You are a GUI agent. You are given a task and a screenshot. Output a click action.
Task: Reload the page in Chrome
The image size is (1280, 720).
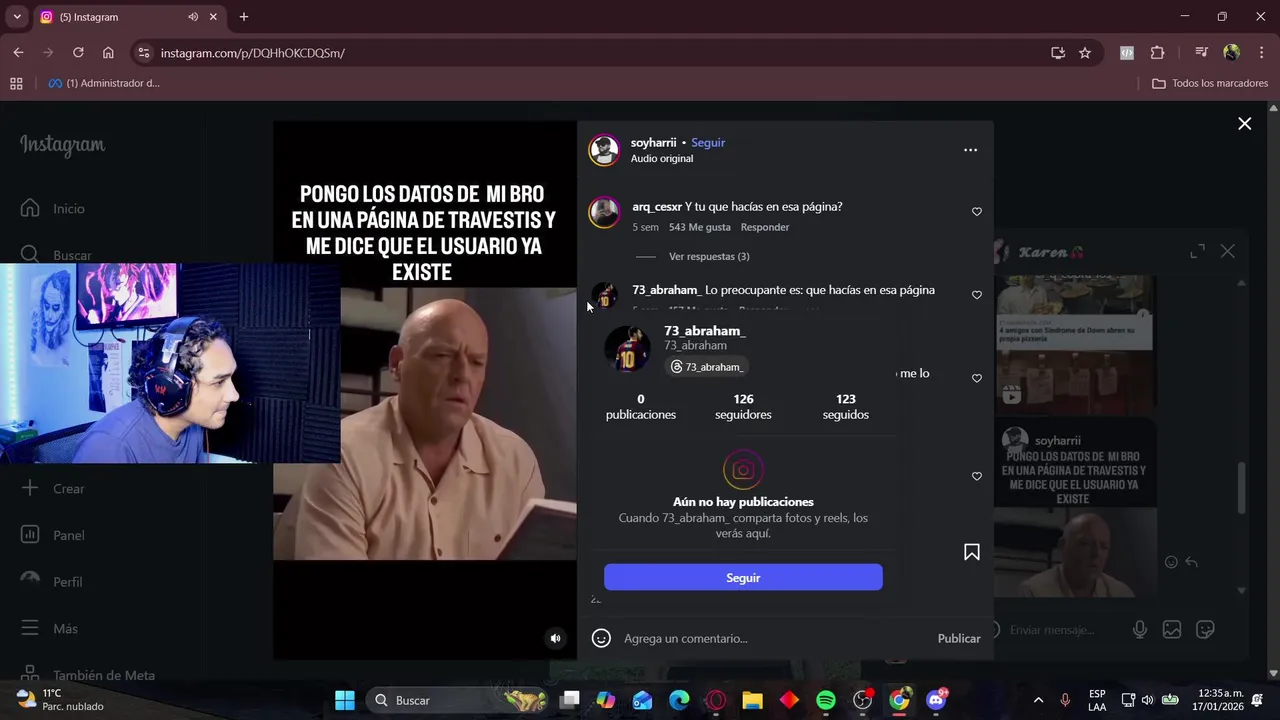[78, 53]
